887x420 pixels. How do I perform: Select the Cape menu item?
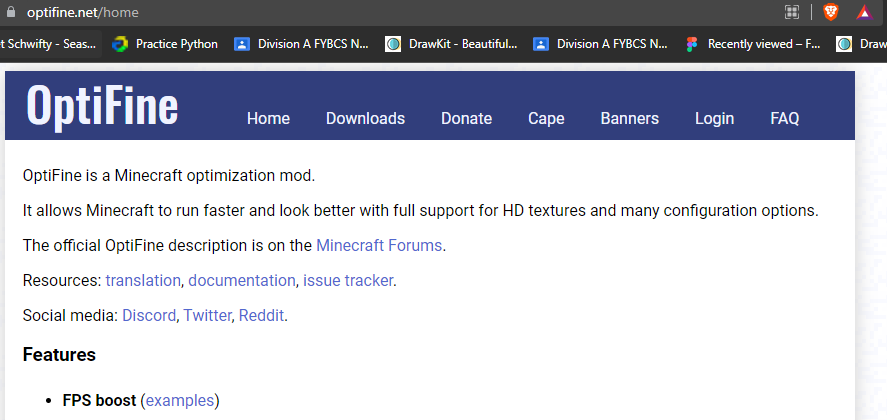[x=546, y=118]
